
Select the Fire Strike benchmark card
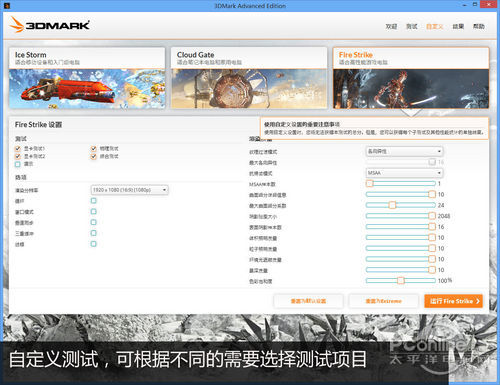[x=411, y=78]
